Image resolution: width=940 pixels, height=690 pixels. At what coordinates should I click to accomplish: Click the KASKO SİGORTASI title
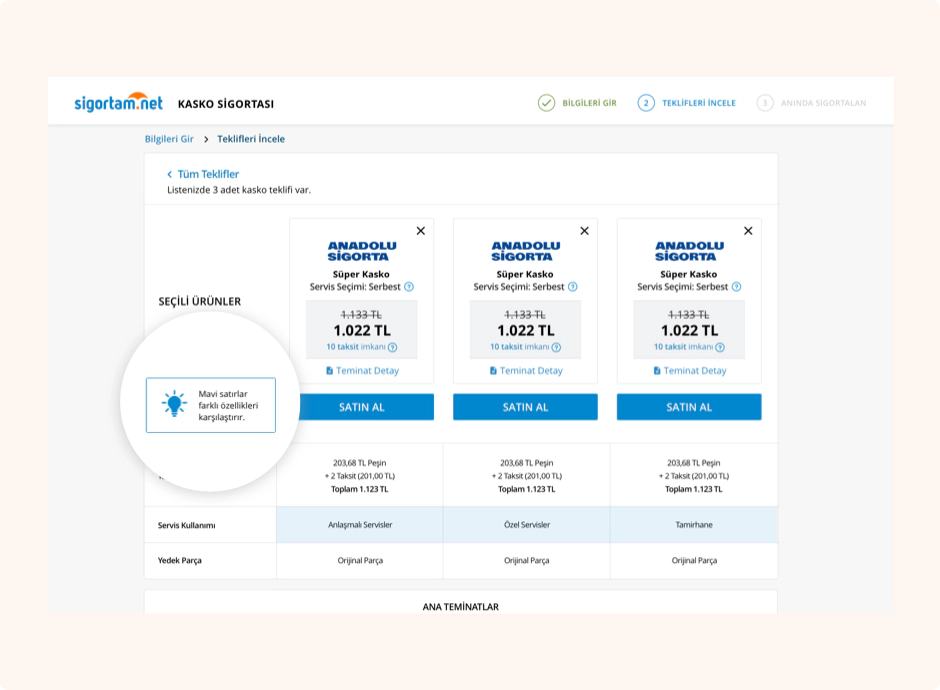(225, 104)
